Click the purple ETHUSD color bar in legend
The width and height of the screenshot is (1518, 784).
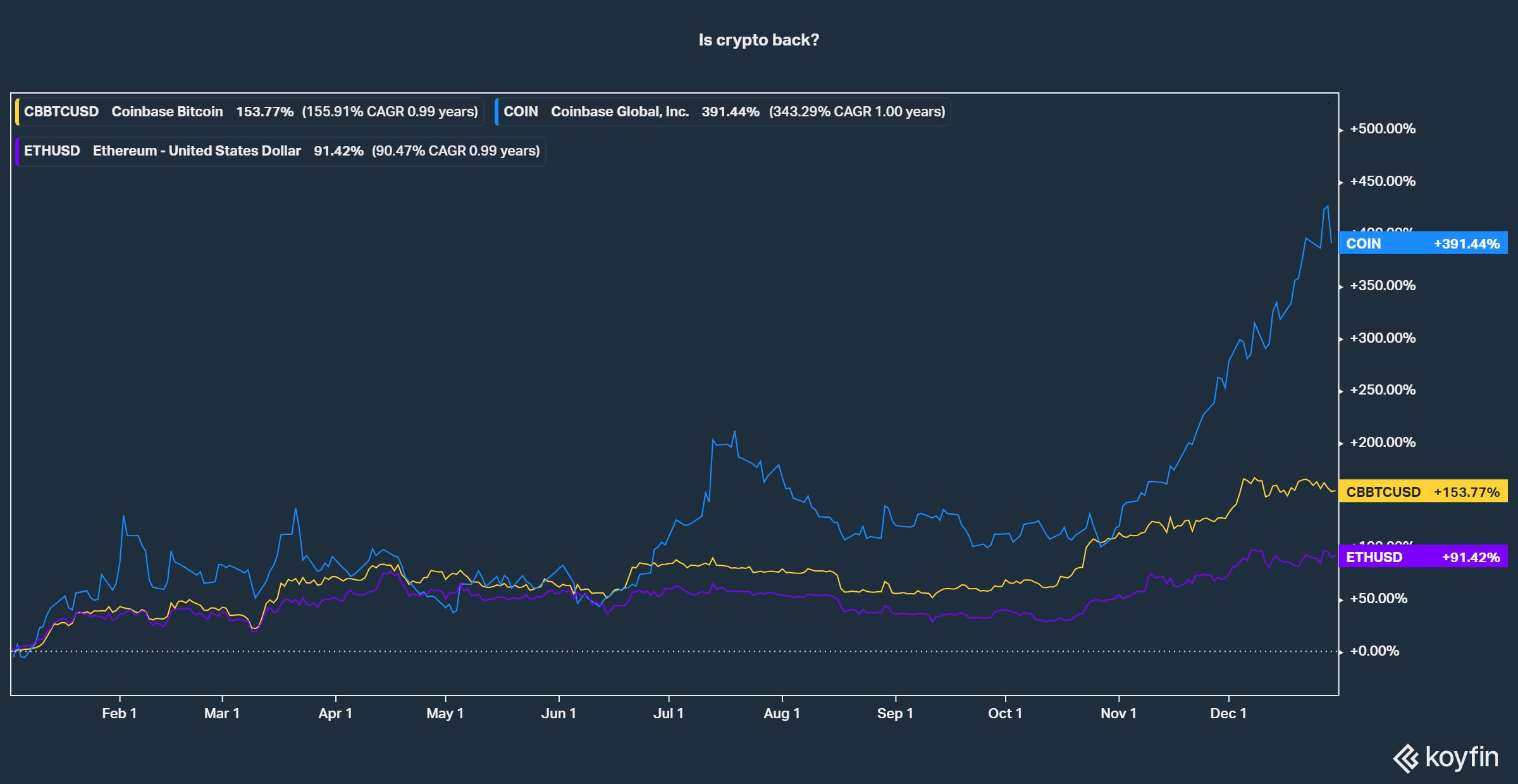point(17,152)
